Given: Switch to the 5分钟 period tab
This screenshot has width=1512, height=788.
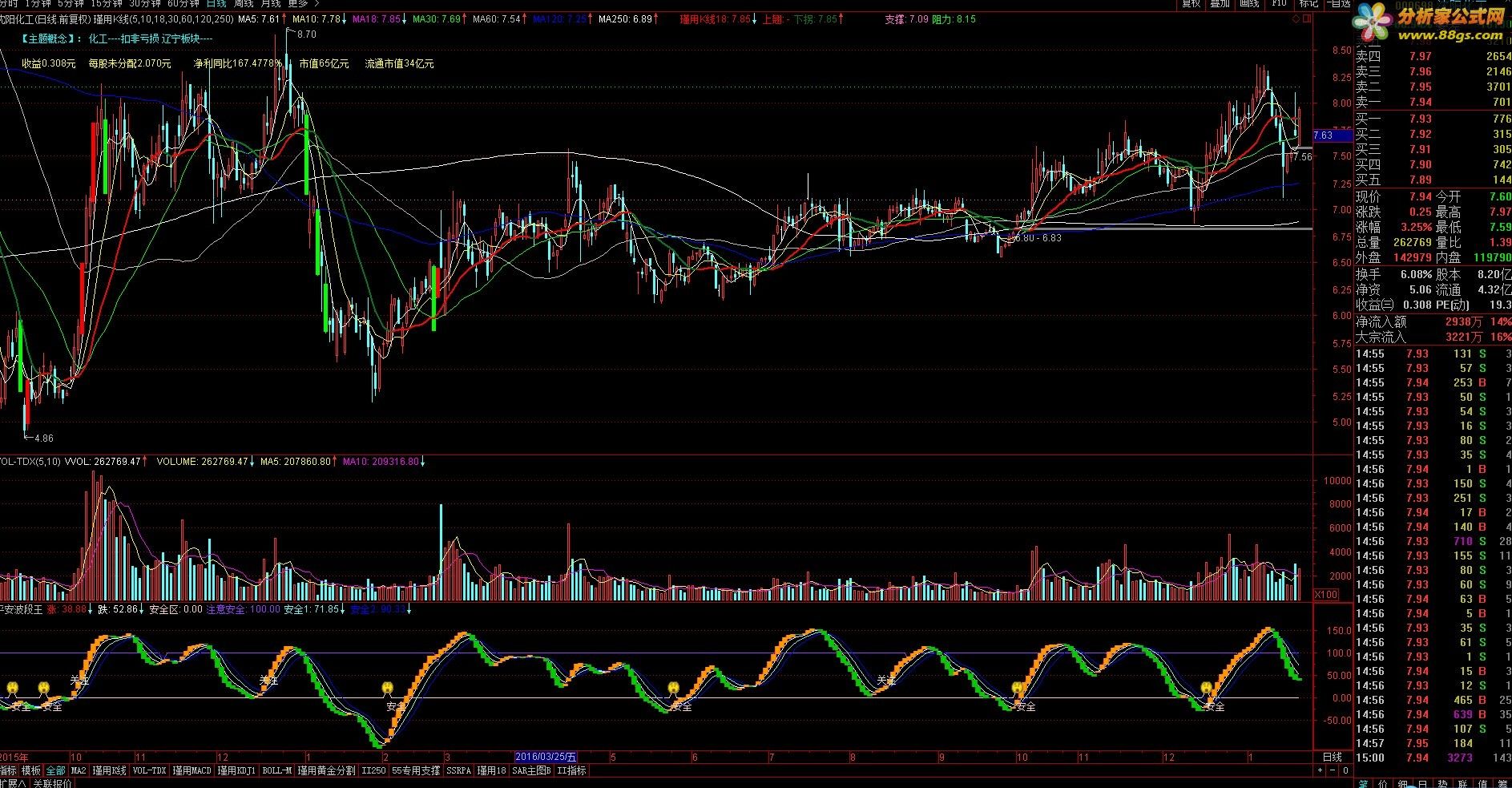Looking at the screenshot, I should click(71, 3).
